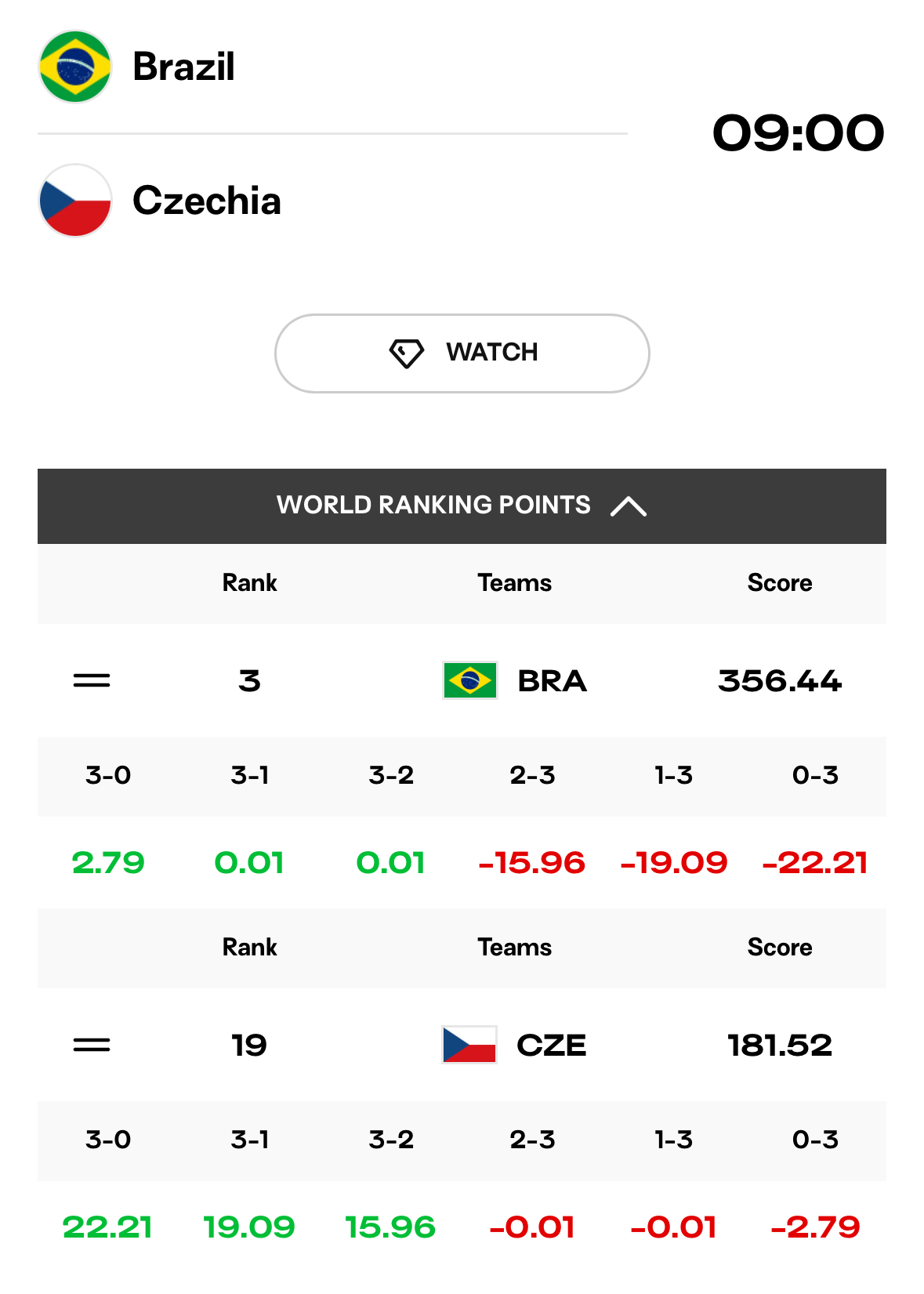Image resolution: width=924 pixels, height=1294 pixels.
Task: Click the diamond icon in Watch button
Action: click(x=407, y=353)
